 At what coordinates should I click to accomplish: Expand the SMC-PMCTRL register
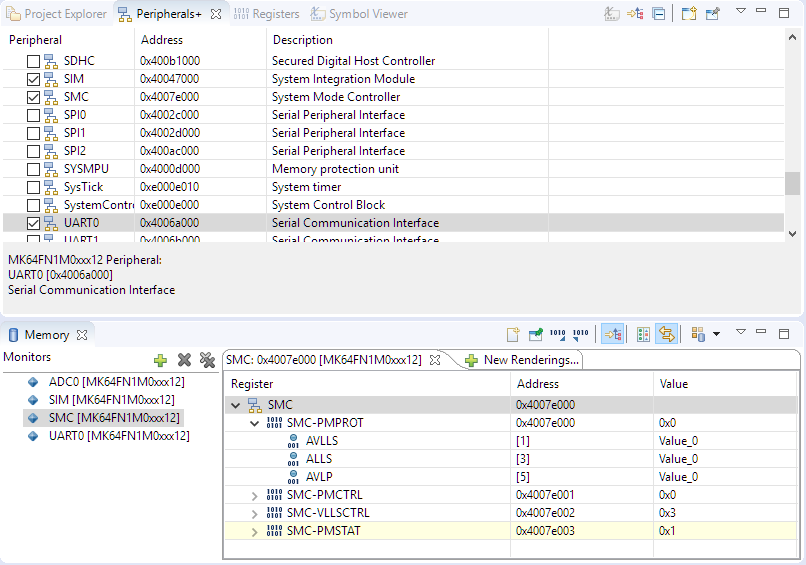pyautogui.click(x=254, y=495)
